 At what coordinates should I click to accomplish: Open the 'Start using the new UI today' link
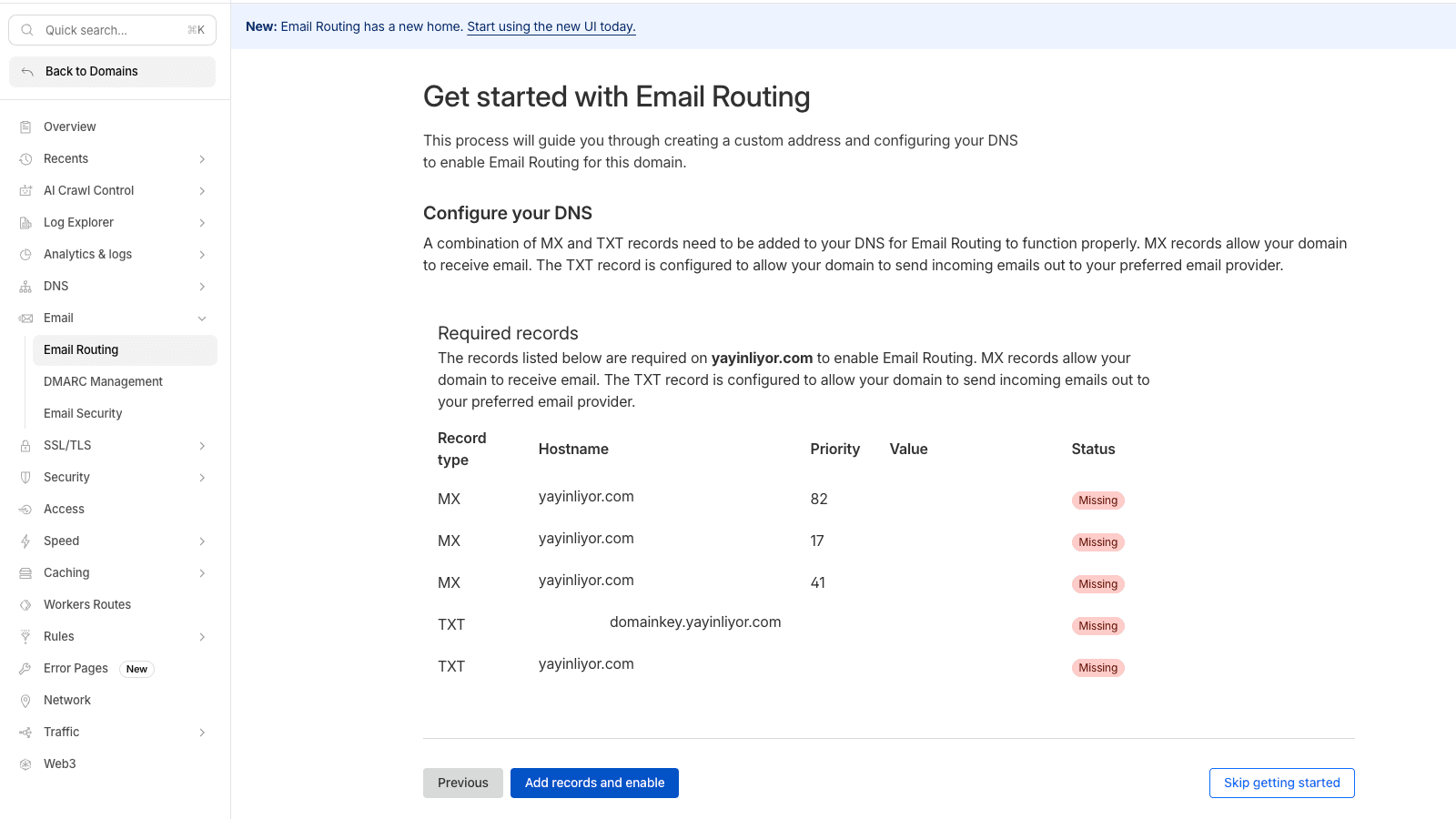tap(551, 26)
